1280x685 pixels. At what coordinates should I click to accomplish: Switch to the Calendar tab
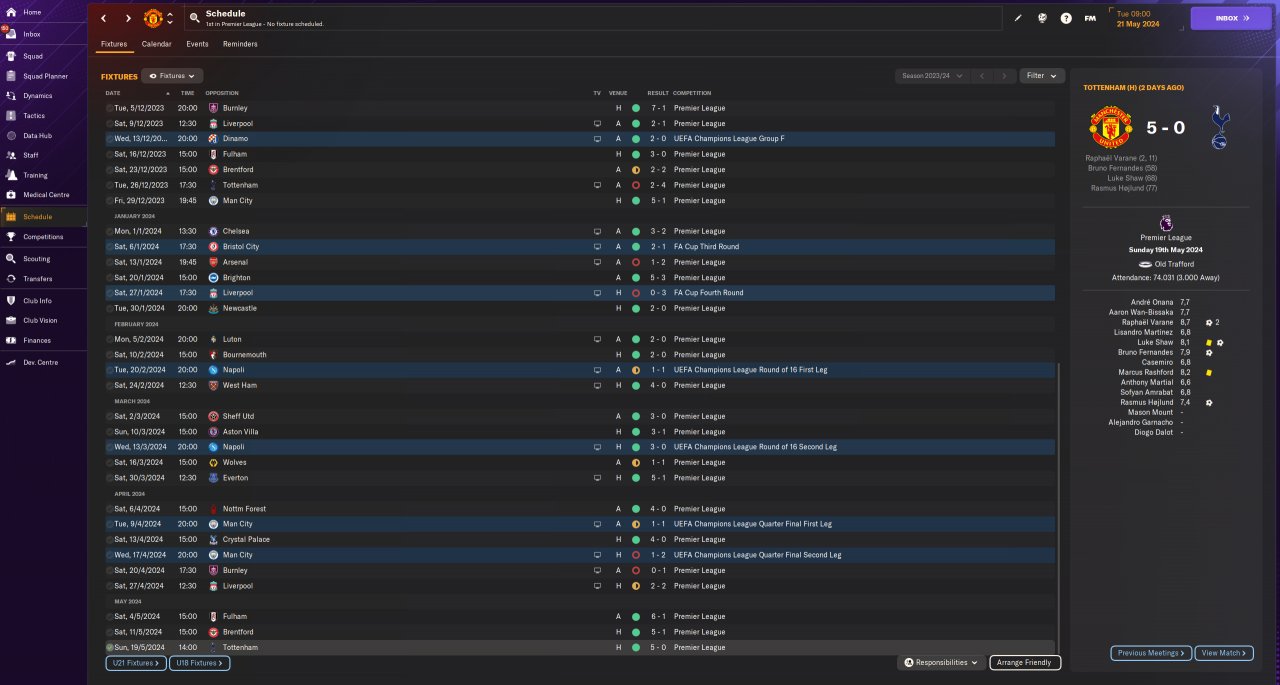(x=156, y=44)
